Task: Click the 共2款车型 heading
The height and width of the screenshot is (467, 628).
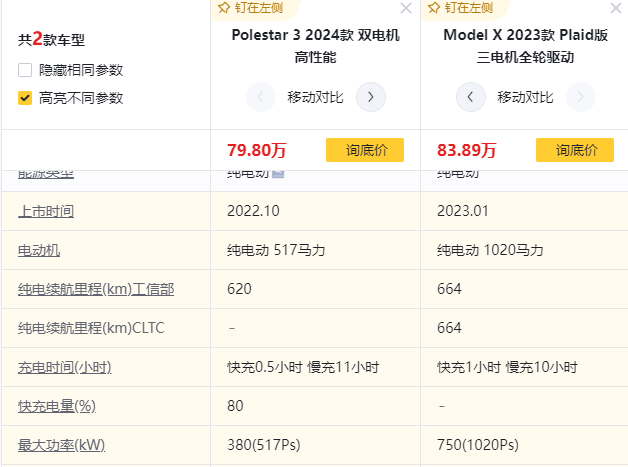Action: [51, 39]
